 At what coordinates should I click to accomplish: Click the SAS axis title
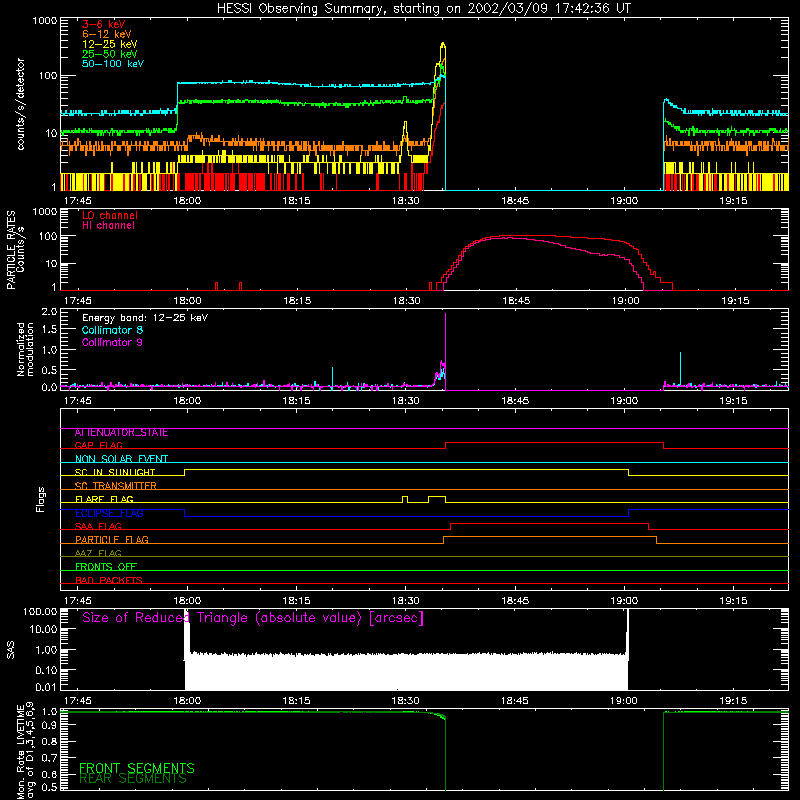tap(11, 650)
